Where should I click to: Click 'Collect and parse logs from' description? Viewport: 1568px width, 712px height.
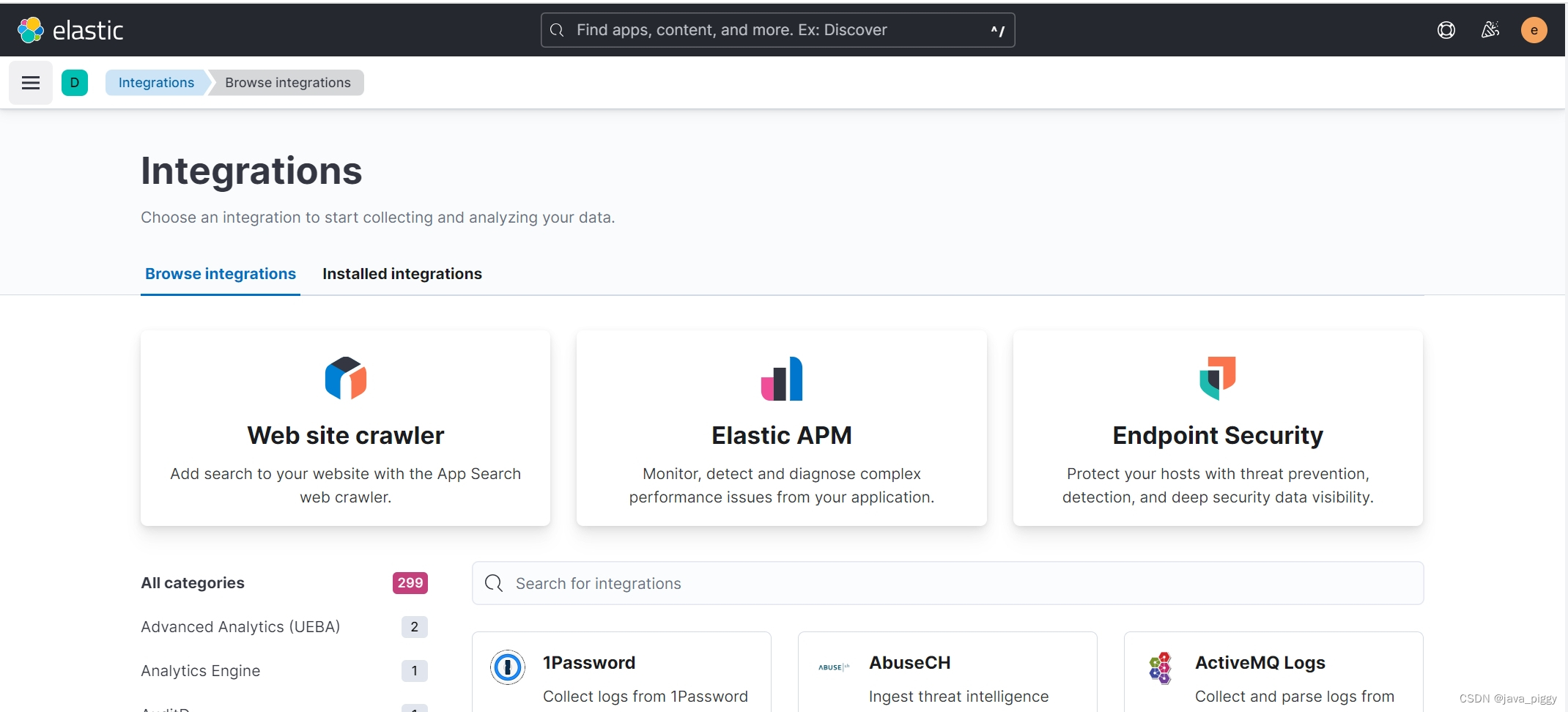coord(1295,697)
